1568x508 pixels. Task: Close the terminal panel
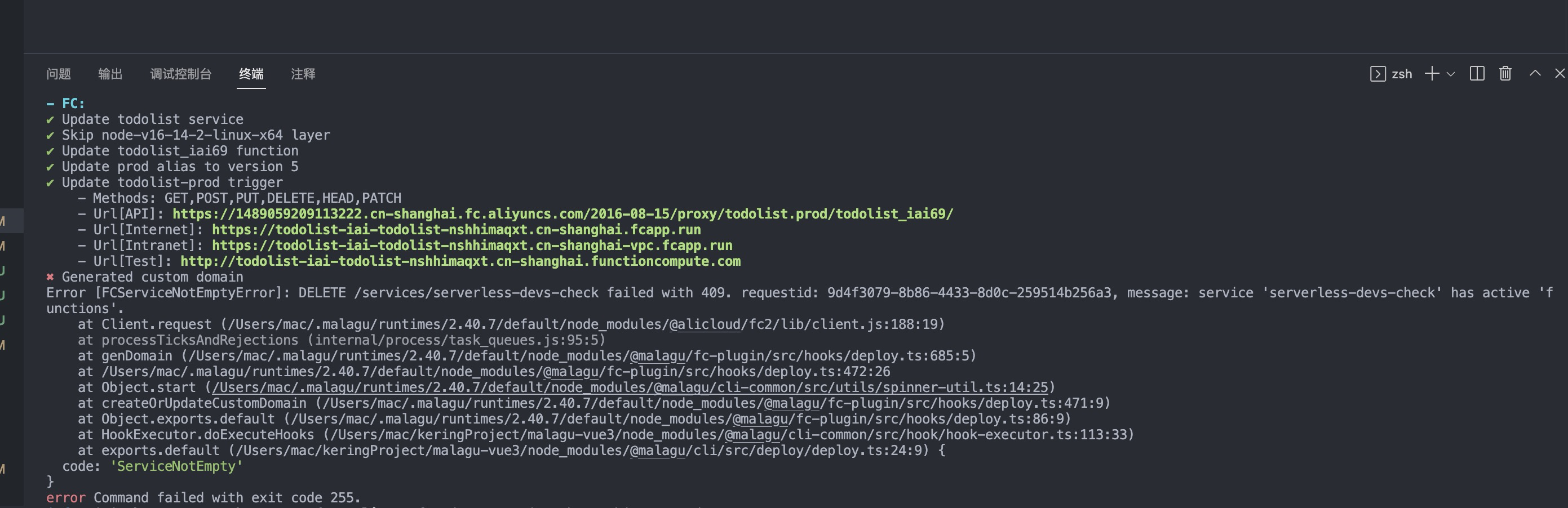point(1560,74)
